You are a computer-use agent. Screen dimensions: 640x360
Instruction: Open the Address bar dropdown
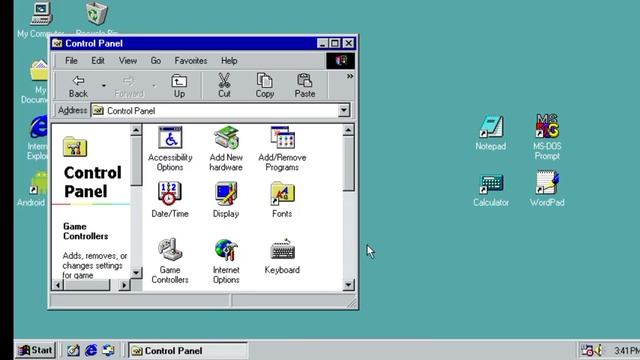point(344,110)
